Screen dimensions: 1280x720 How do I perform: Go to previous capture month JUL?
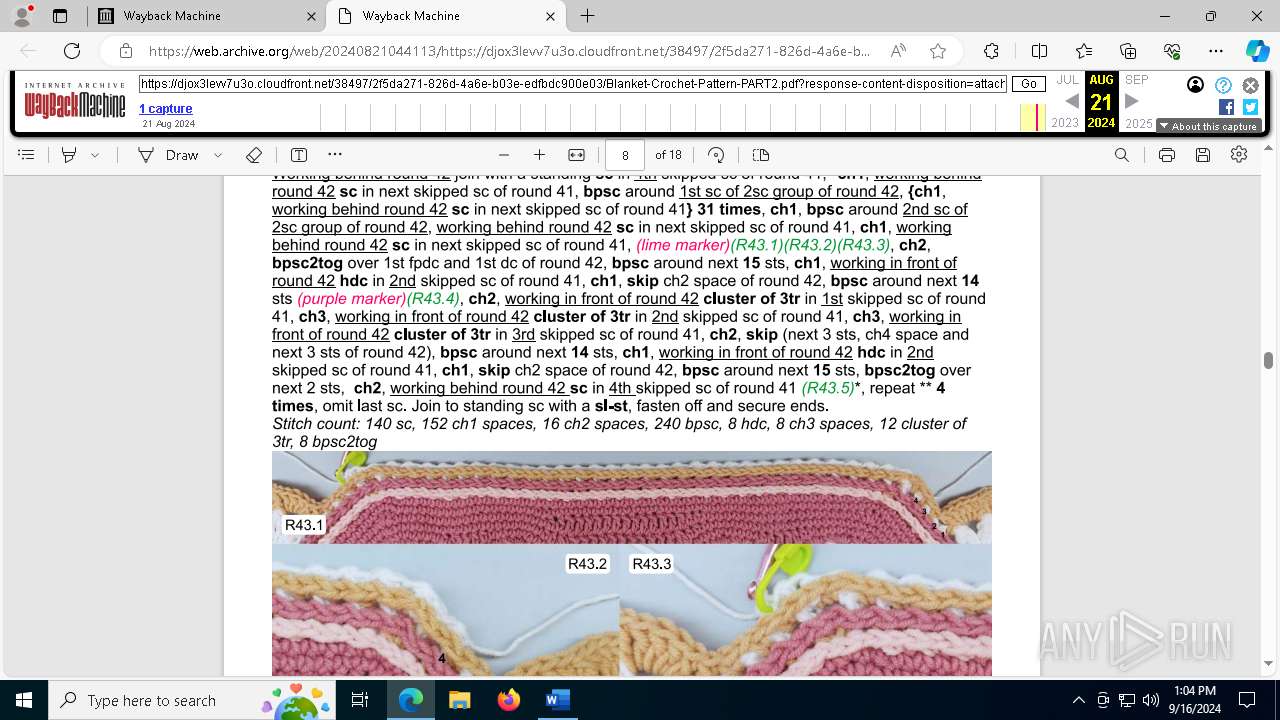click(1068, 80)
